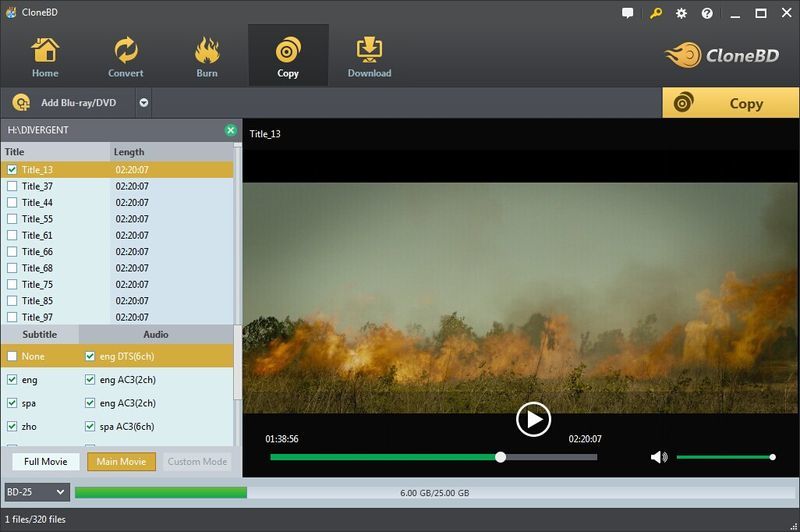This screenshot has width=800, height=532.
Task: Click the yellow Copy button
Action: tap(730, 103)
